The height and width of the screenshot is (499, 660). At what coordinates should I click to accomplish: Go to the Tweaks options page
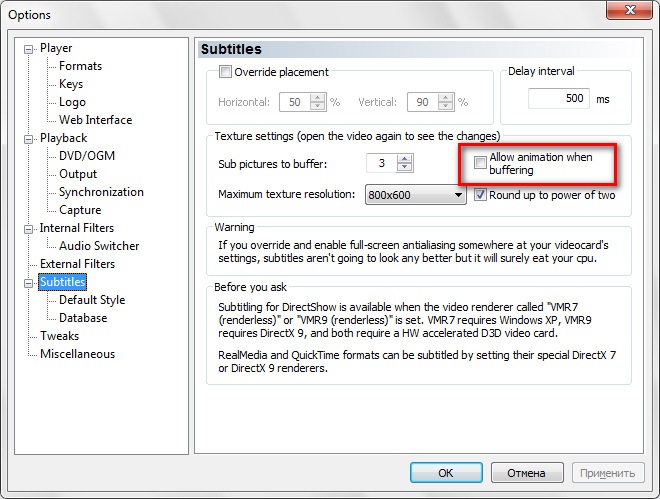[x=59, y=336]
